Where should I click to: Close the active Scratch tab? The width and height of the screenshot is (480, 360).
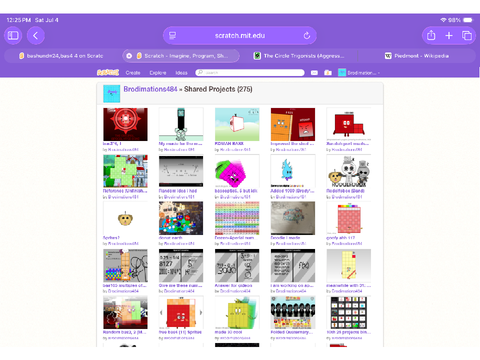click(x=129, y=56)
